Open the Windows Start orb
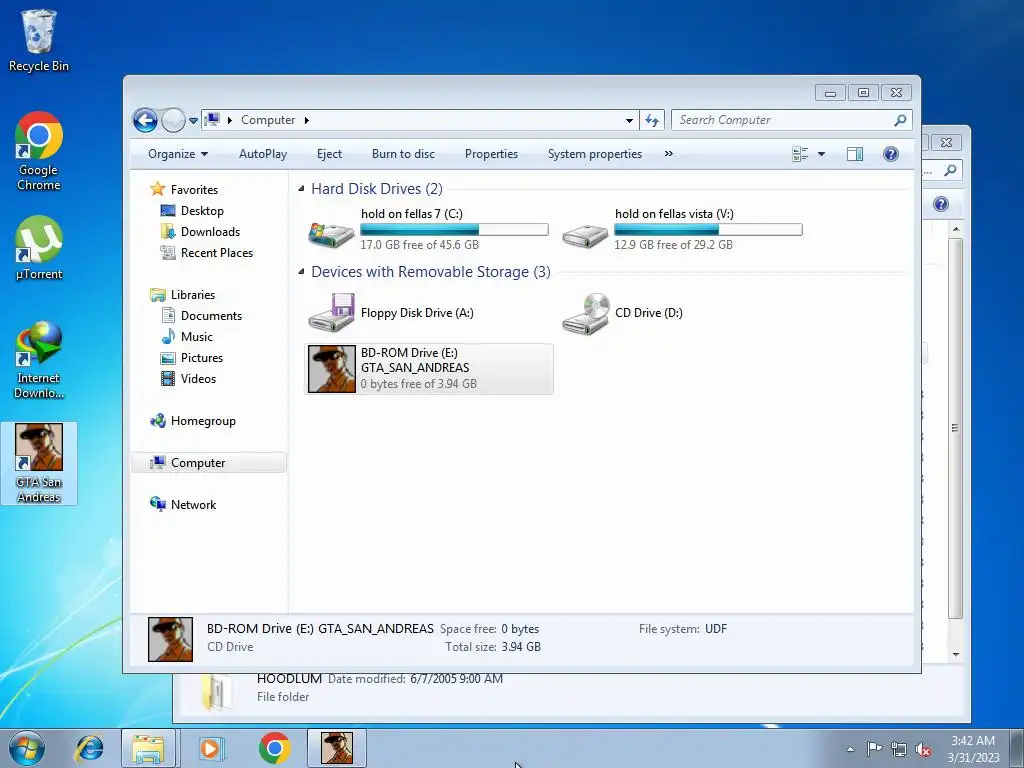Viewport: 1024px width, 768px height. pos(27,748)
